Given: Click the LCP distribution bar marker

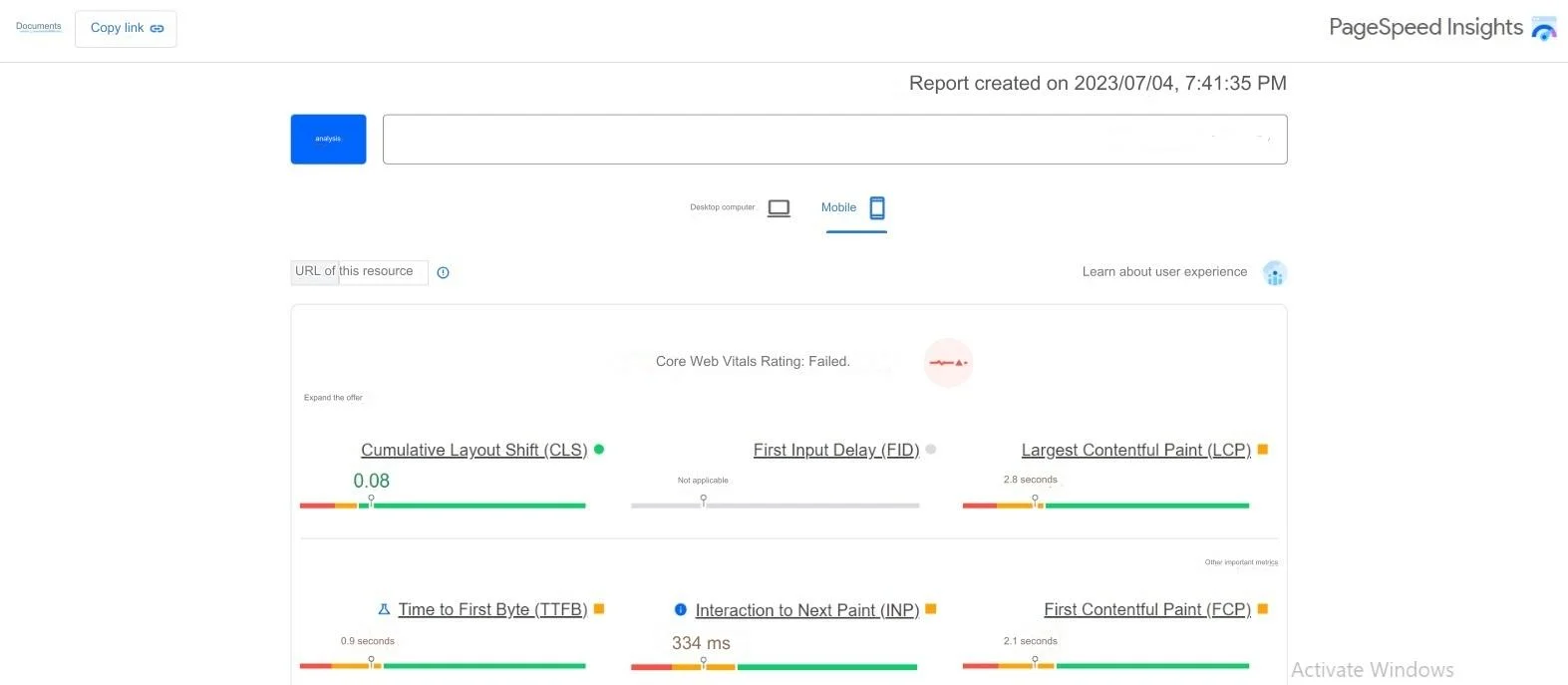Looking at the screenshot, I should pyautogui.click(x=1035, y=502).
